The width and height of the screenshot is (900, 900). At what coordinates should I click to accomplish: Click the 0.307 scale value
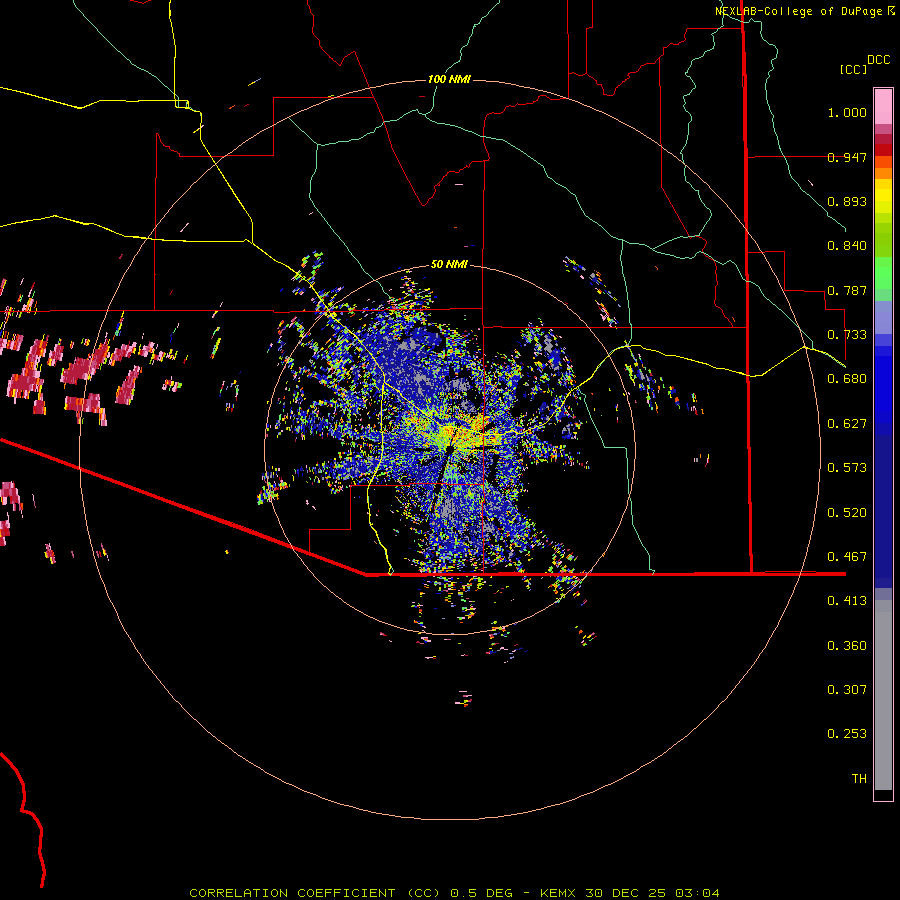[x=847, y=690]
